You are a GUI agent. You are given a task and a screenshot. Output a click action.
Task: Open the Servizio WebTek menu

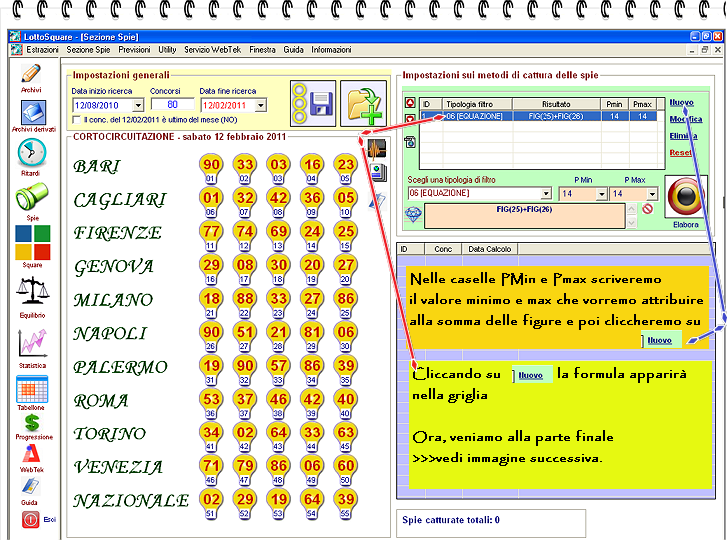click(212, 50)
